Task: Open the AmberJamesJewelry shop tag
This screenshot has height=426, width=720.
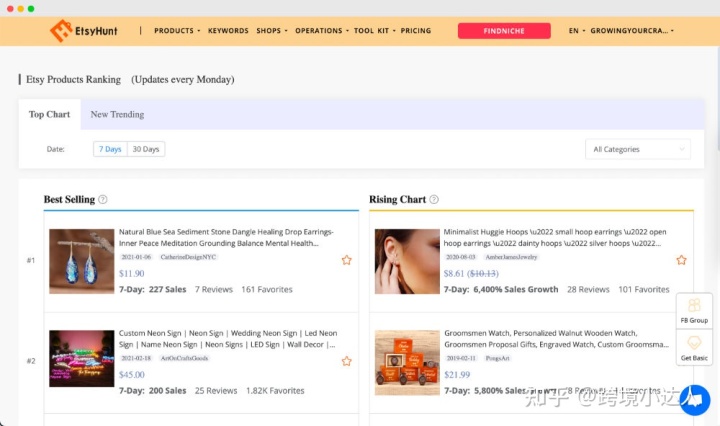Action: [511, 257]
